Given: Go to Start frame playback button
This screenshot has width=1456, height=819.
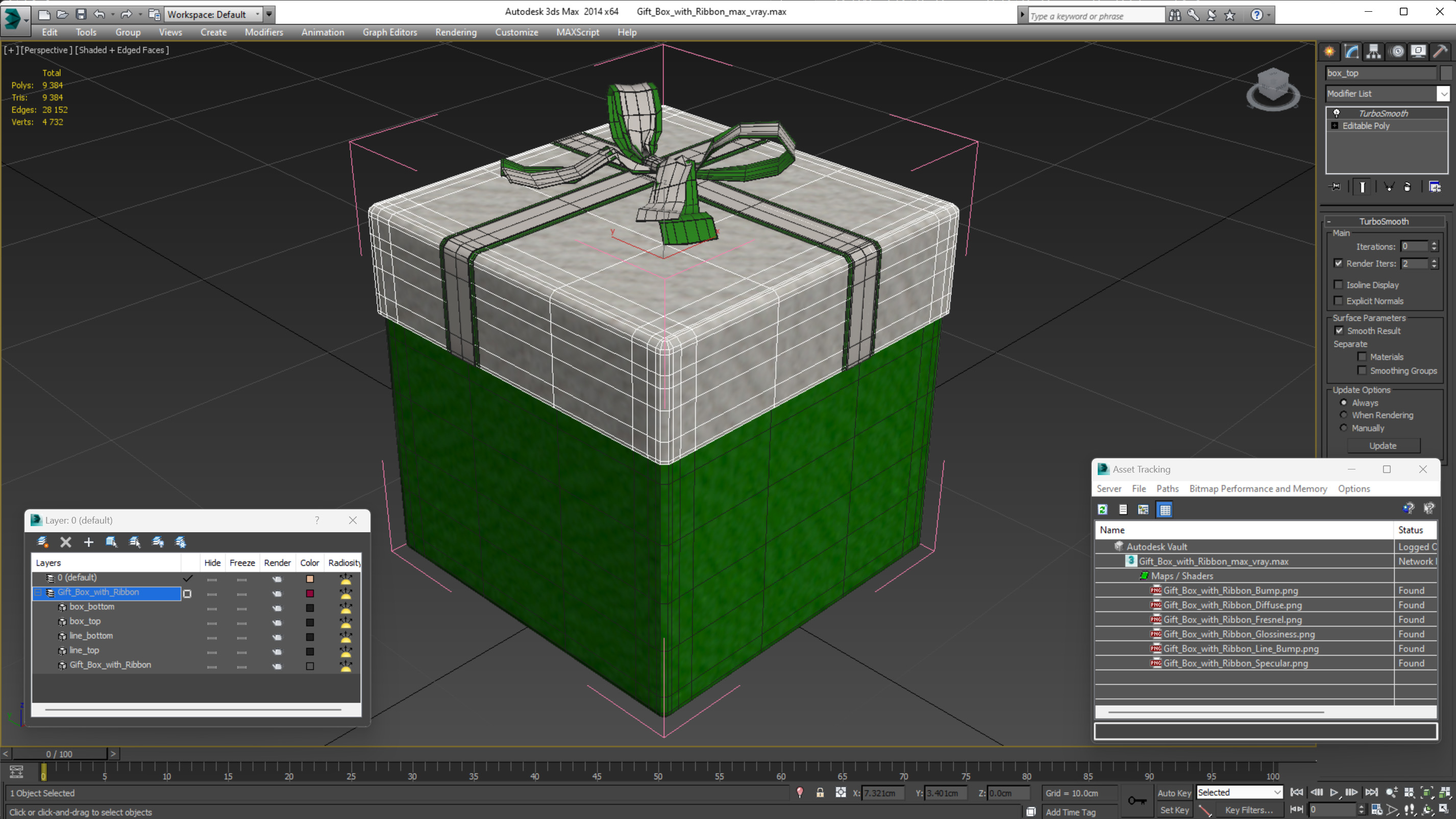Looking at the screenshot, I should pos(1297,792).
